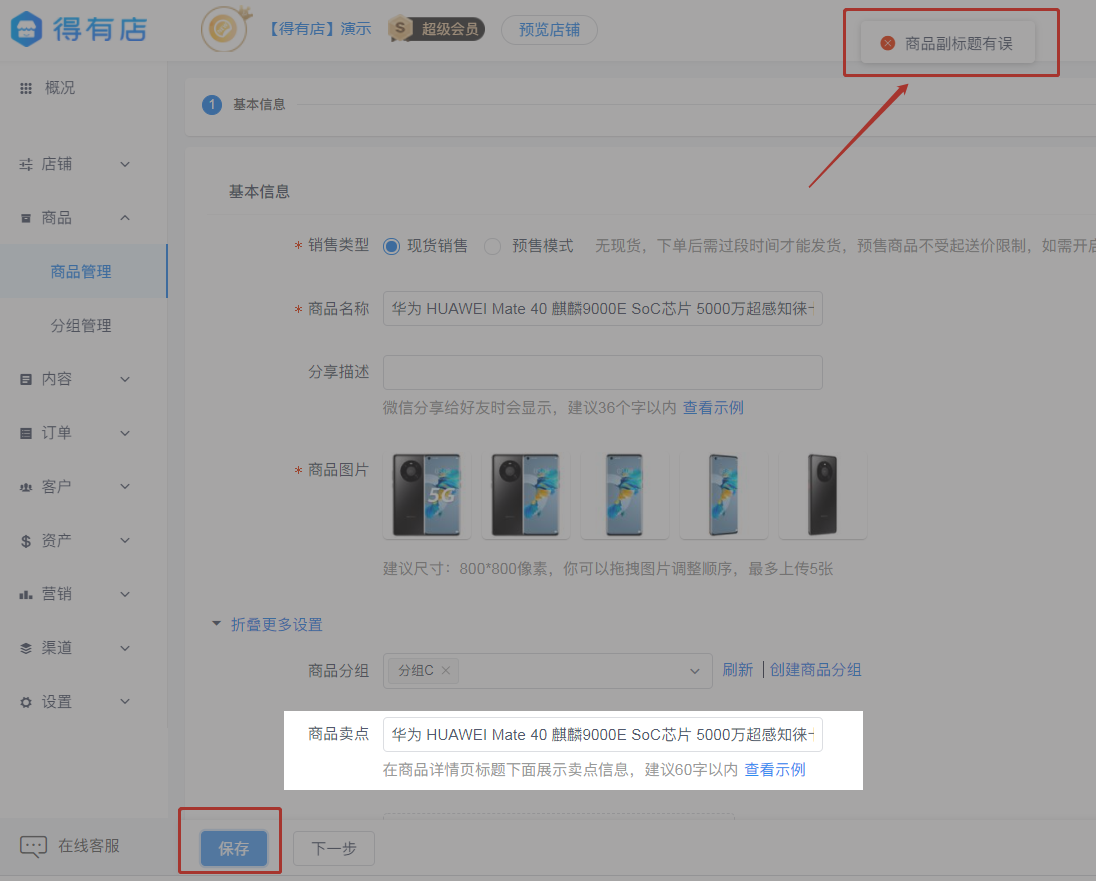Viewport: 1096px width, 881px height.
Task: Open the shop avatar icon
Action: [224, 29]
